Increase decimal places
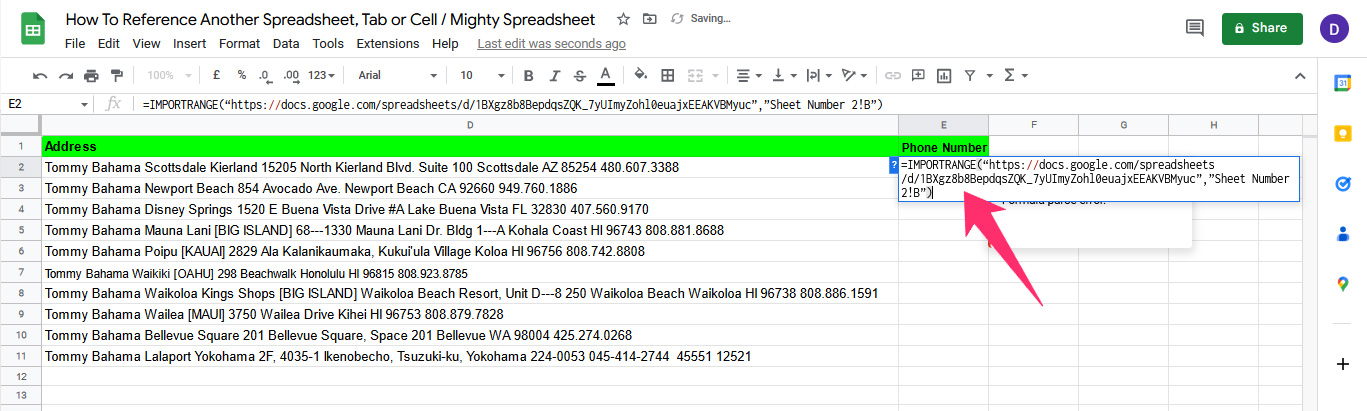The width and height of the screenshot is (1367, 411). (x=291, y=75)
